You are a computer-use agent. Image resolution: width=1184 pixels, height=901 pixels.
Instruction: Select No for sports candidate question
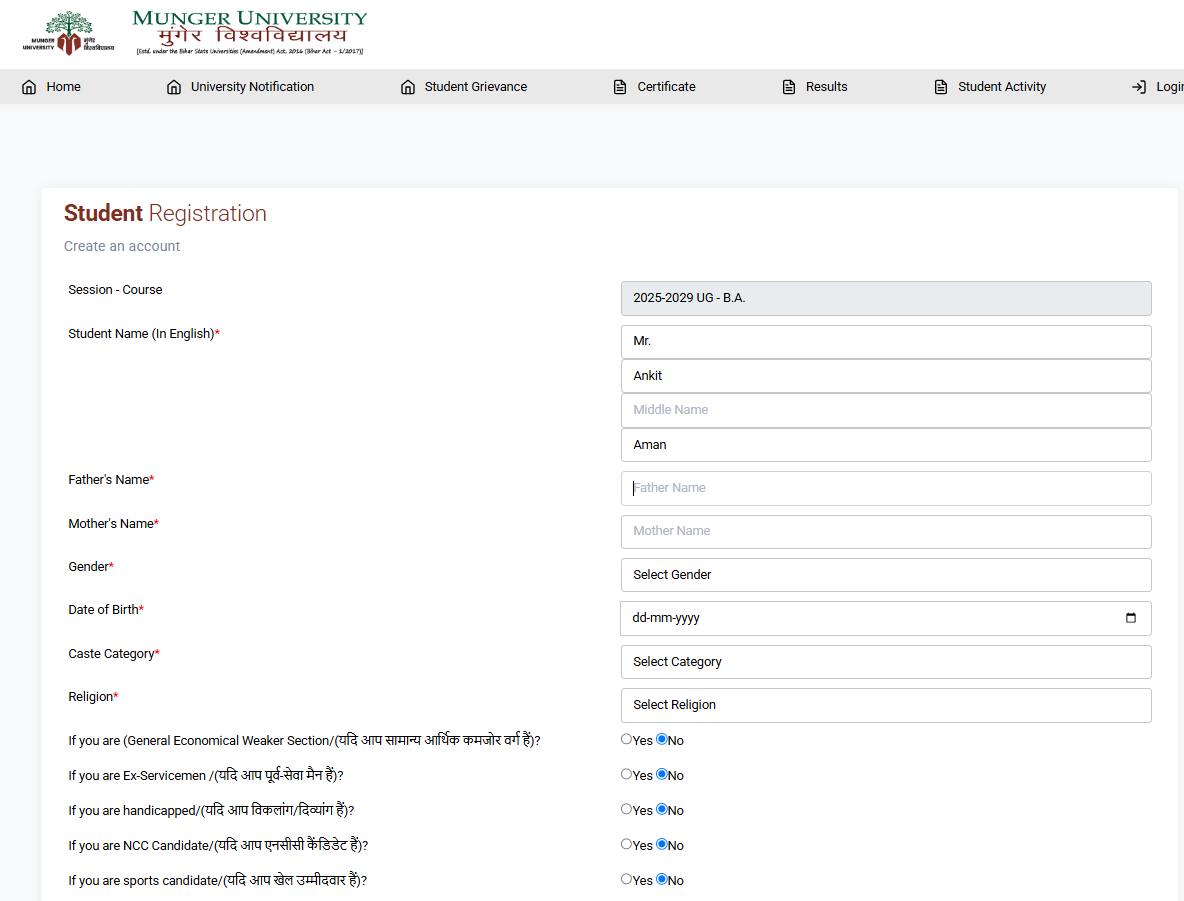pyautogui.click(x=661, y=880)
